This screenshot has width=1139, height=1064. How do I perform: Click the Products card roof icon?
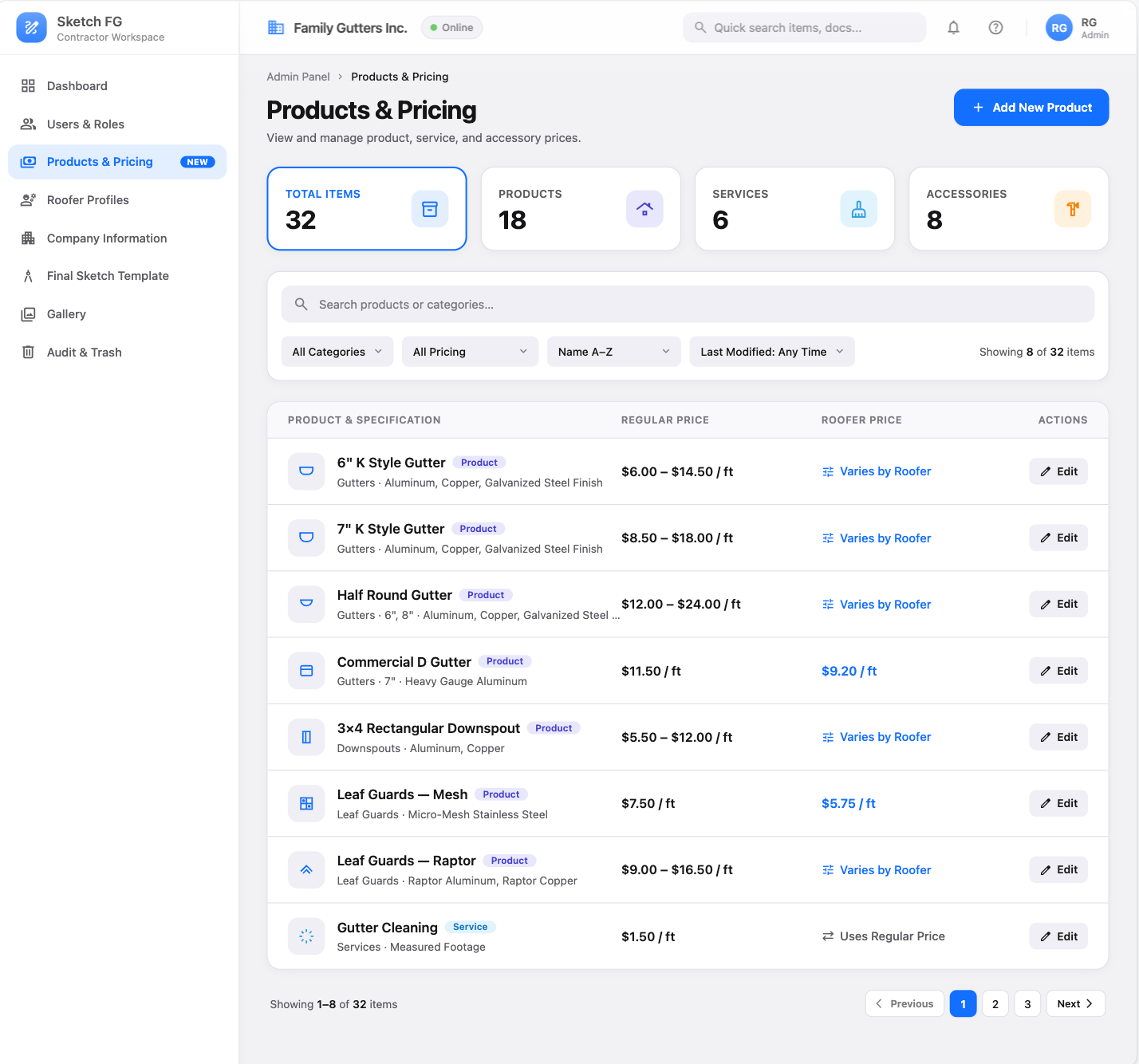click(644, 209)
